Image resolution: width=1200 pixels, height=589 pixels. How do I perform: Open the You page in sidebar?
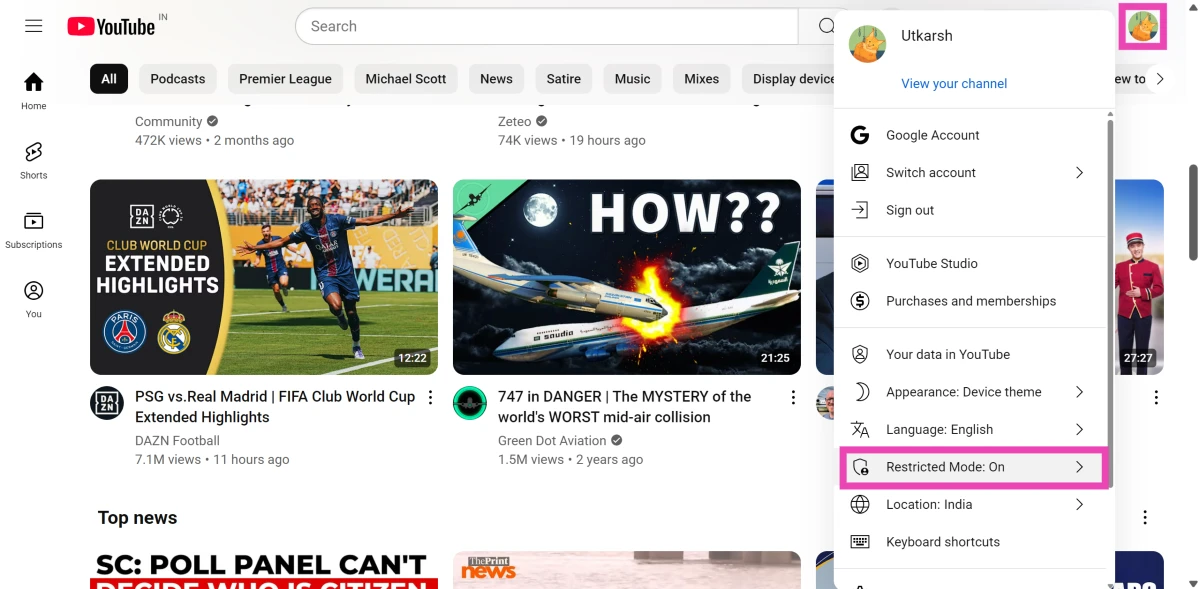click(34, 299)
